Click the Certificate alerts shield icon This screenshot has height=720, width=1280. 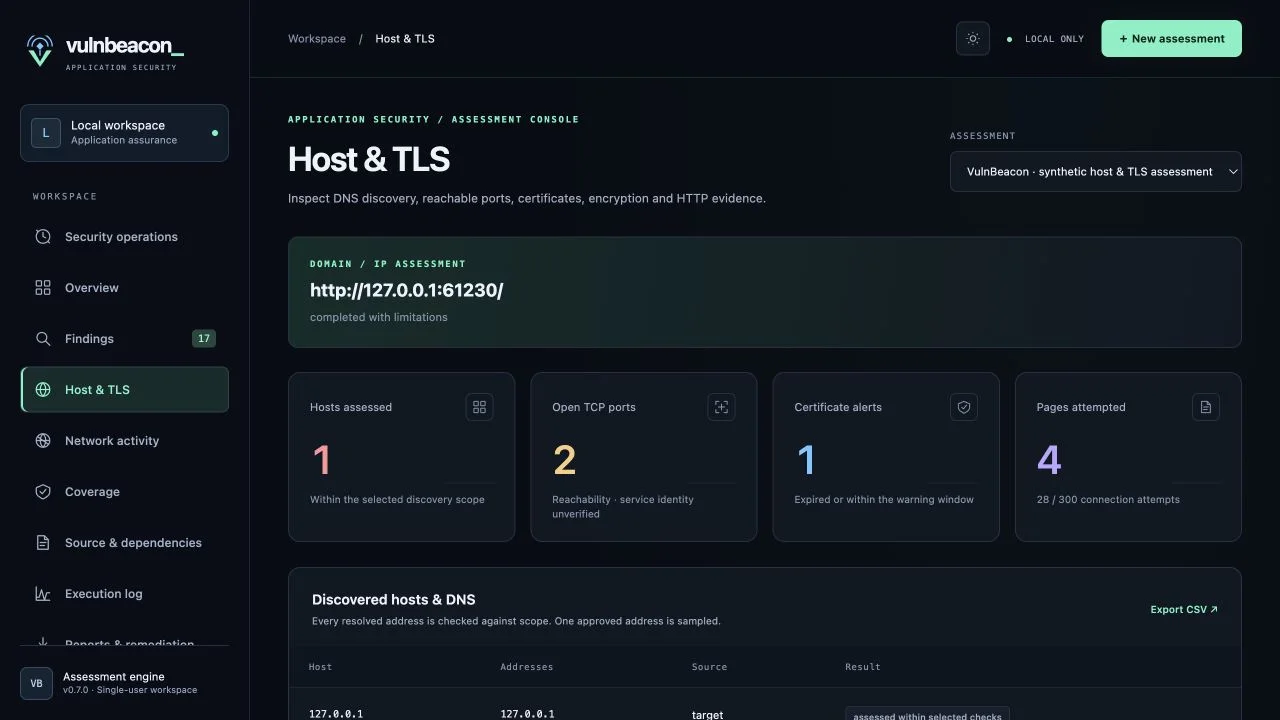pyautogui.click(x=964, y=407)
